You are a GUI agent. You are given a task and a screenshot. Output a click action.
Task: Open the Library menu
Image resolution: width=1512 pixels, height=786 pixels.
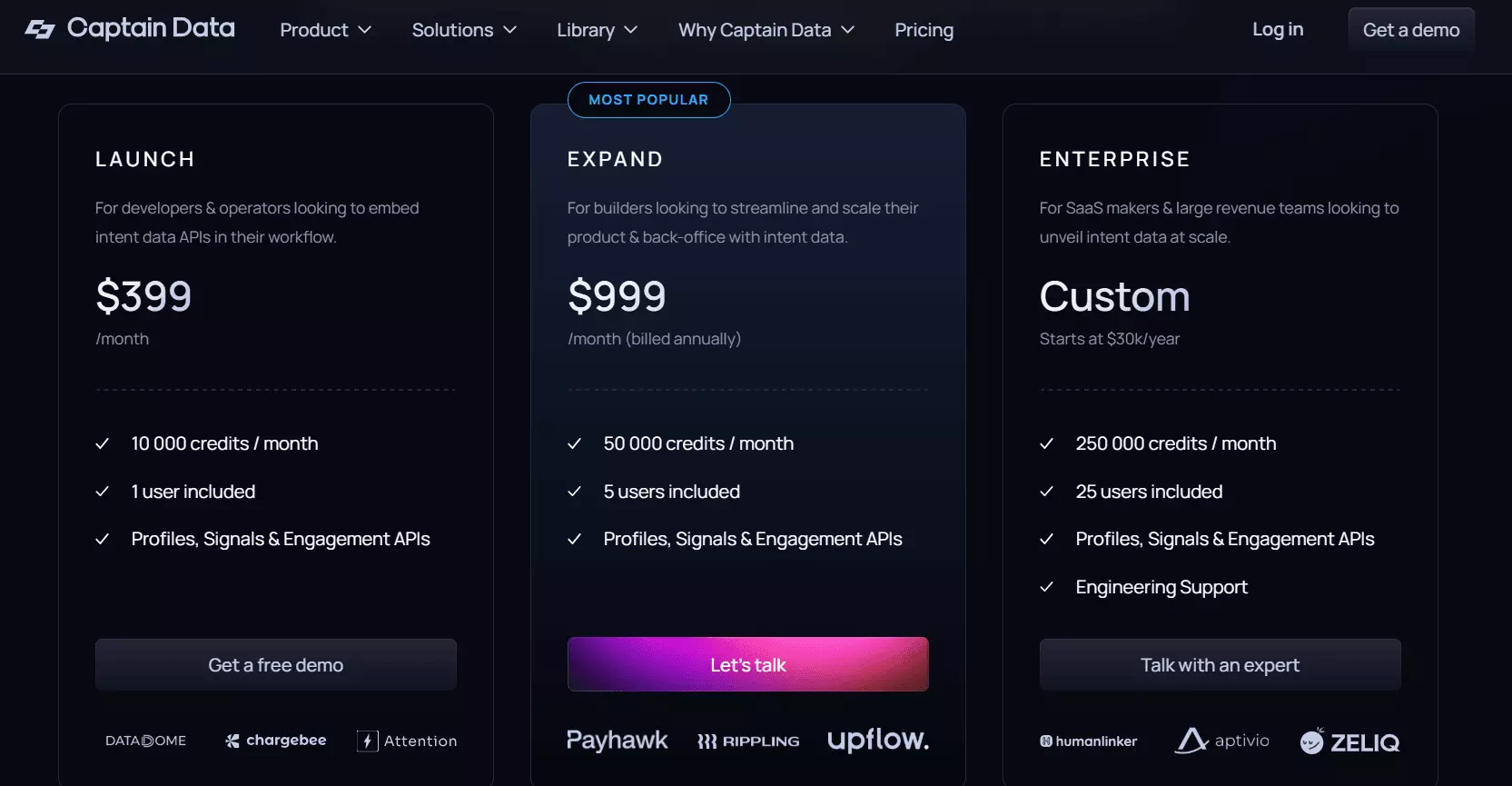point(597,30)
